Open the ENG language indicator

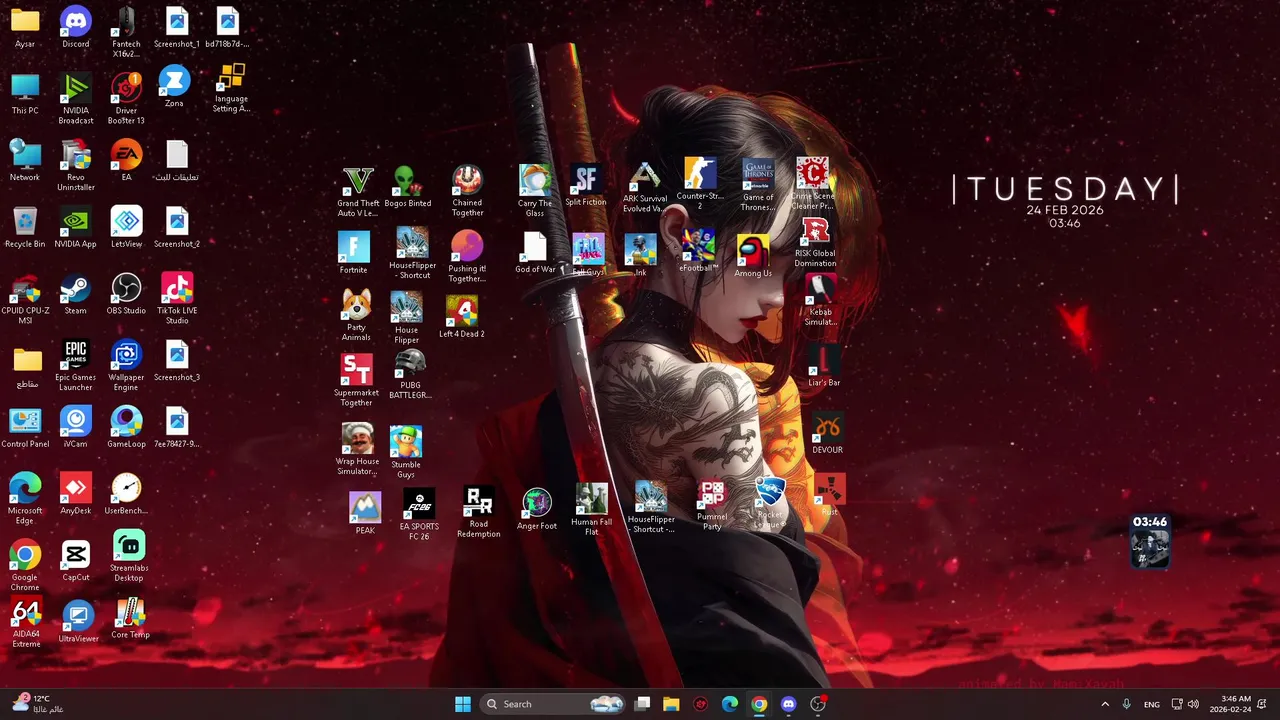click(x=1152, y=704)
